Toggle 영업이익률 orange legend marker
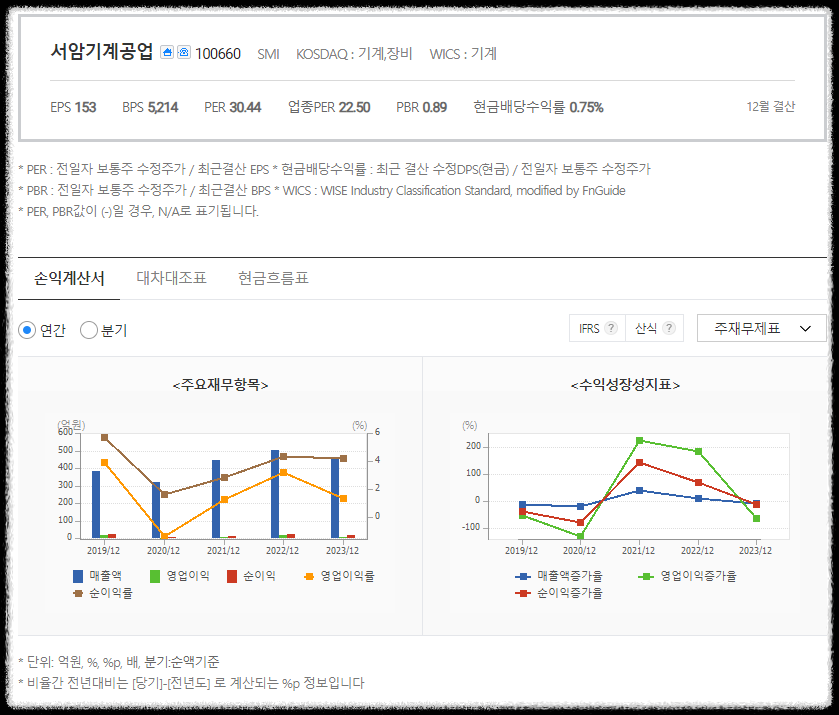Image resolution: width=839 pixels, height=715 pixels. click(x=309, y=576)
